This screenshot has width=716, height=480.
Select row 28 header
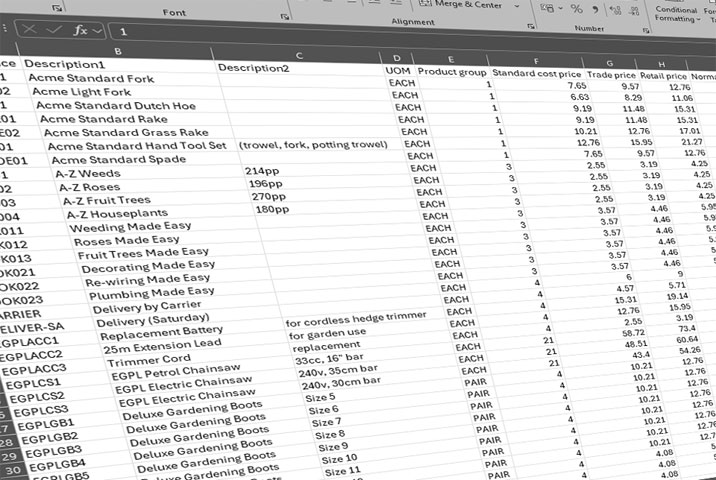(7, 443)
